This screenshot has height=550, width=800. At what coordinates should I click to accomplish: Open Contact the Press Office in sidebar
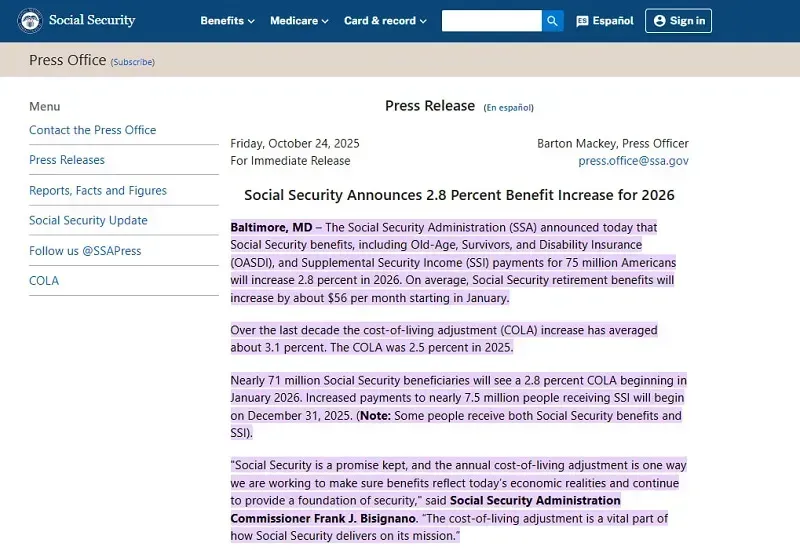tap(92, 130)
